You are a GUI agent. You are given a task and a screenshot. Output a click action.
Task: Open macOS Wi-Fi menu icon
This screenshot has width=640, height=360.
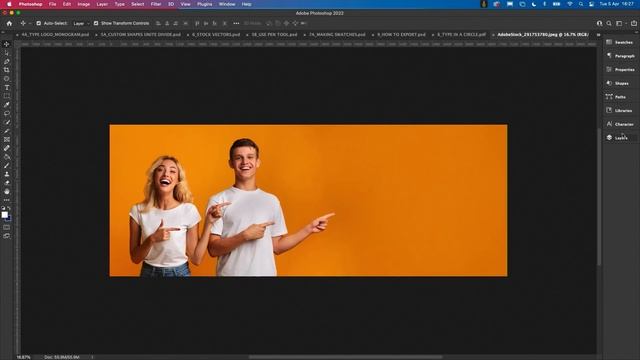570,4
